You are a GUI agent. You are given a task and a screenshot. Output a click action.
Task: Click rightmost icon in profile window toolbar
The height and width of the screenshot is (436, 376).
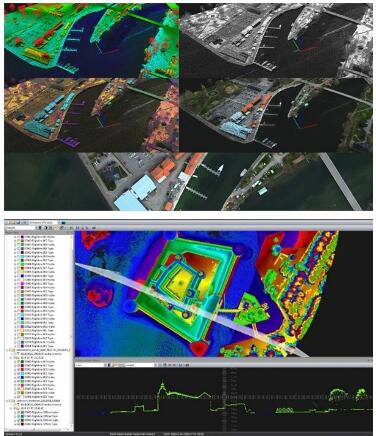187,365
